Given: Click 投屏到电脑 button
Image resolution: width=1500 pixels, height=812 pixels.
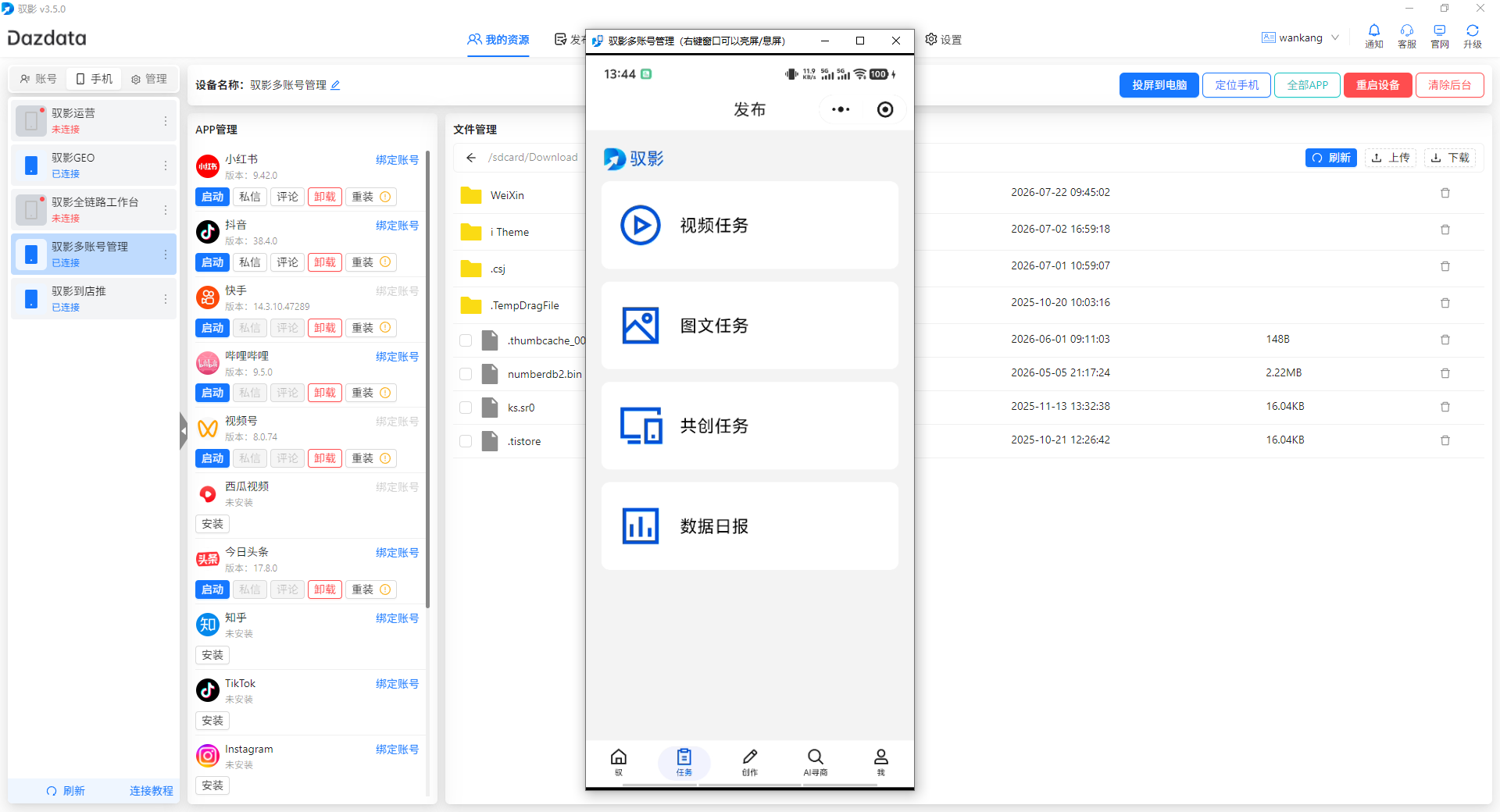Looking at the screenshot, I should tap(1159, 85).
